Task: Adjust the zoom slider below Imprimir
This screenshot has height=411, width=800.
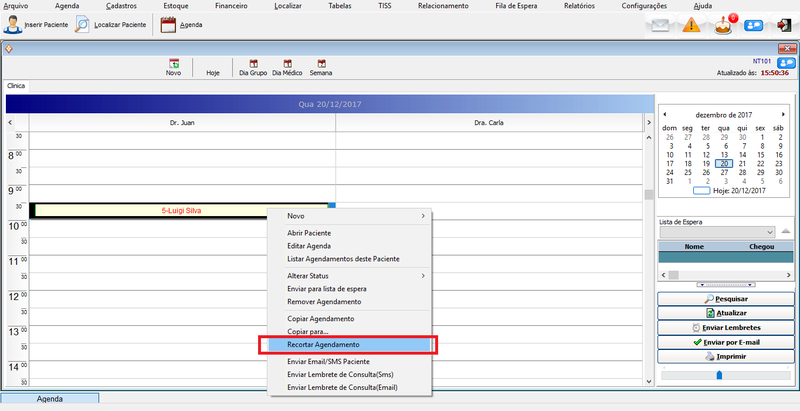Action: pos(718,375)
